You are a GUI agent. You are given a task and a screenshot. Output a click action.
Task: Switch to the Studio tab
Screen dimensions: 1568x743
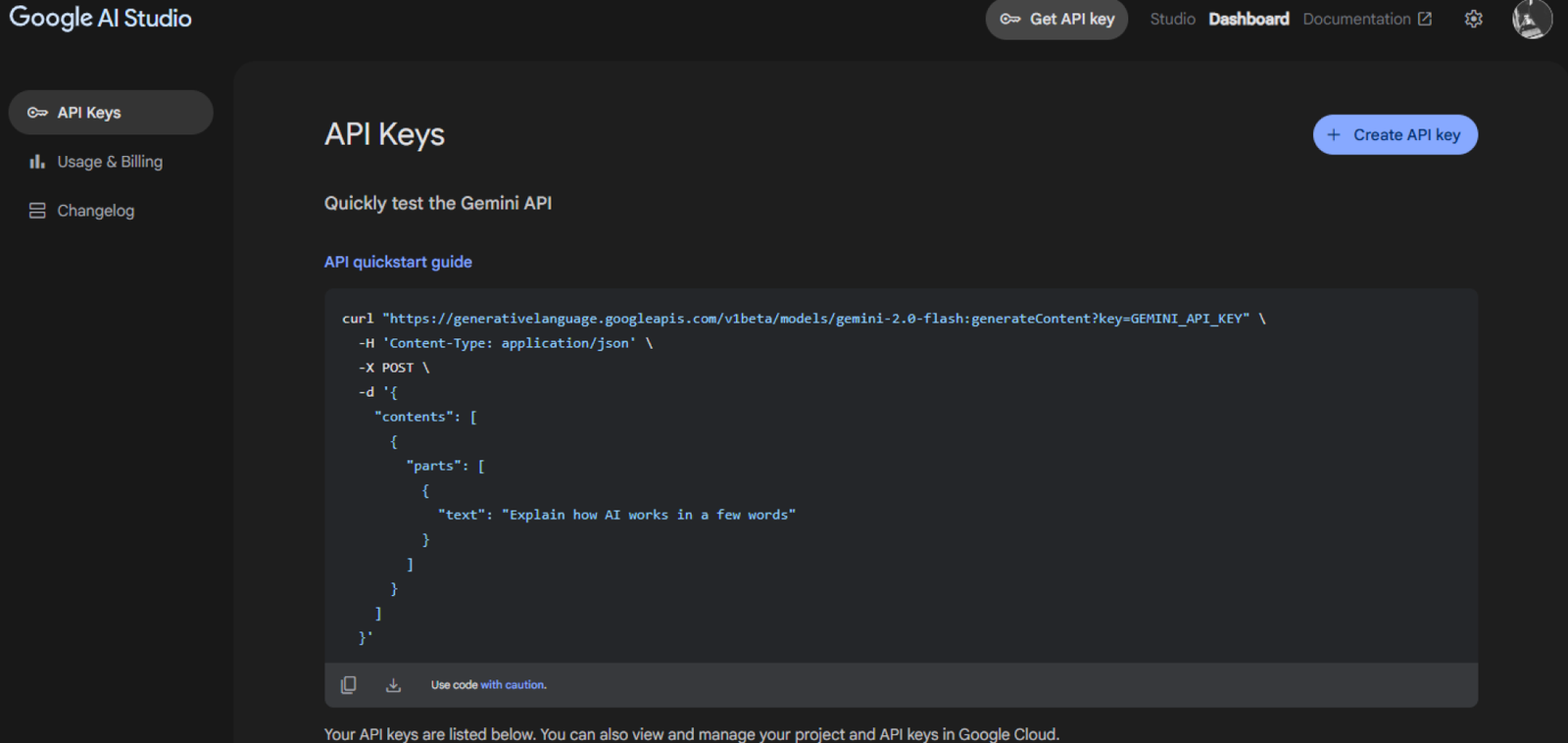pyautogui.click(x=1172, y=19)
